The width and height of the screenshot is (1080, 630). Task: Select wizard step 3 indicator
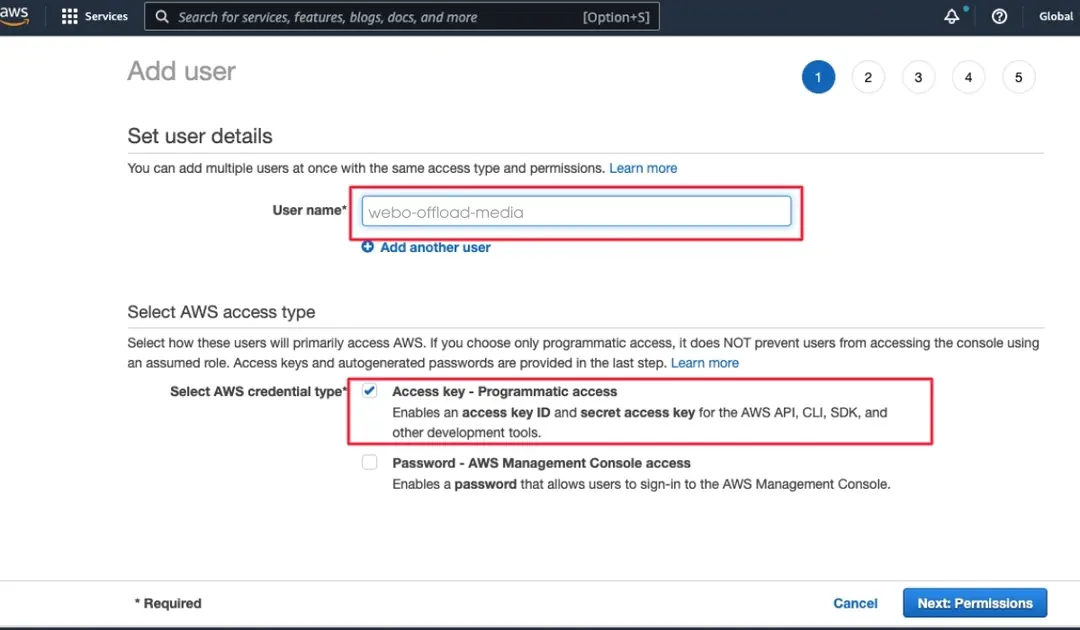coord(918,77)
